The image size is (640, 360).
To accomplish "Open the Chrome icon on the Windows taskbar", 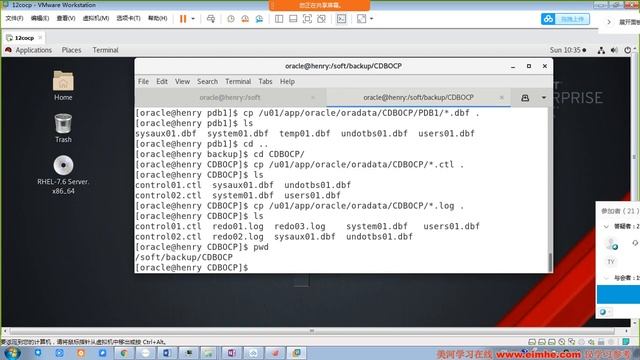I will 124,353.
